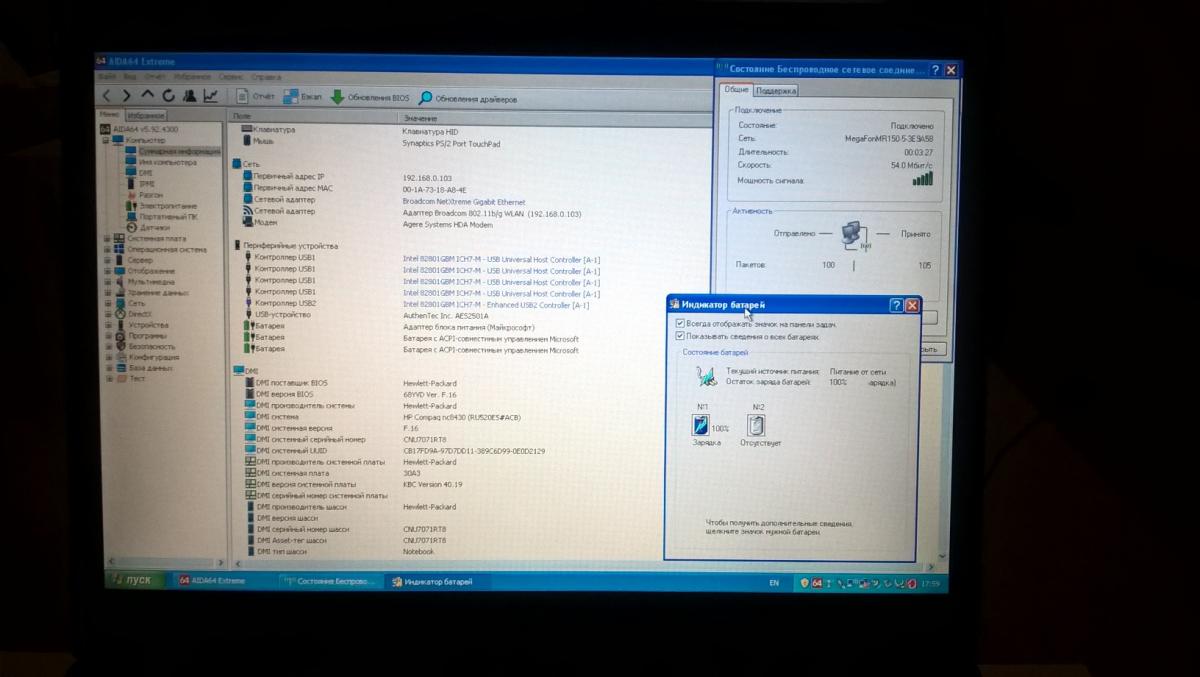Image resolution: width=1200 pixels, height=677 pixels.
Task: Open Поддержка tab in wireless status
Action: [x=776, y=90]
